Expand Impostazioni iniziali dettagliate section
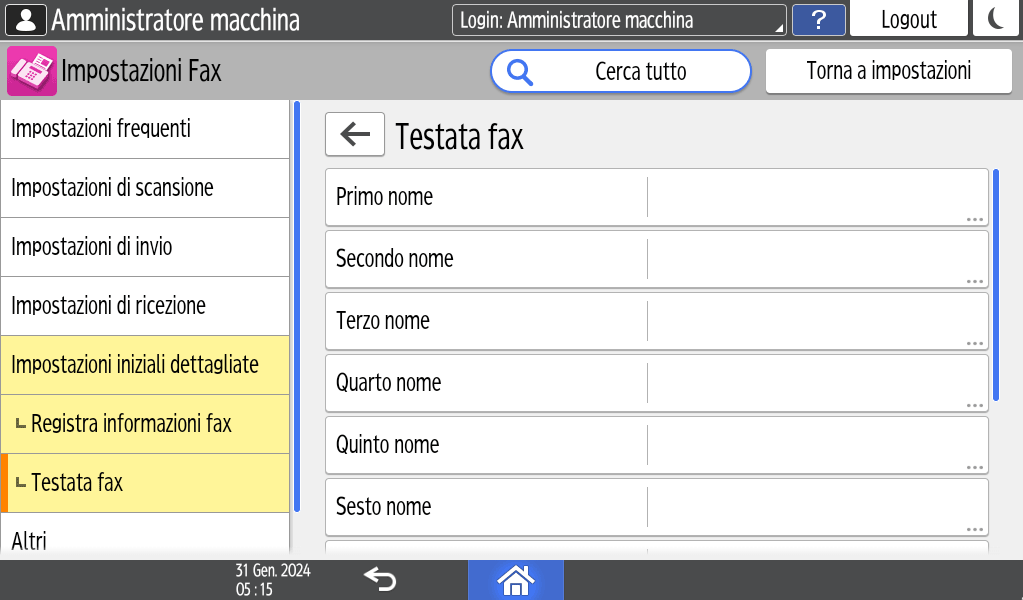 [x=145, y=365]
